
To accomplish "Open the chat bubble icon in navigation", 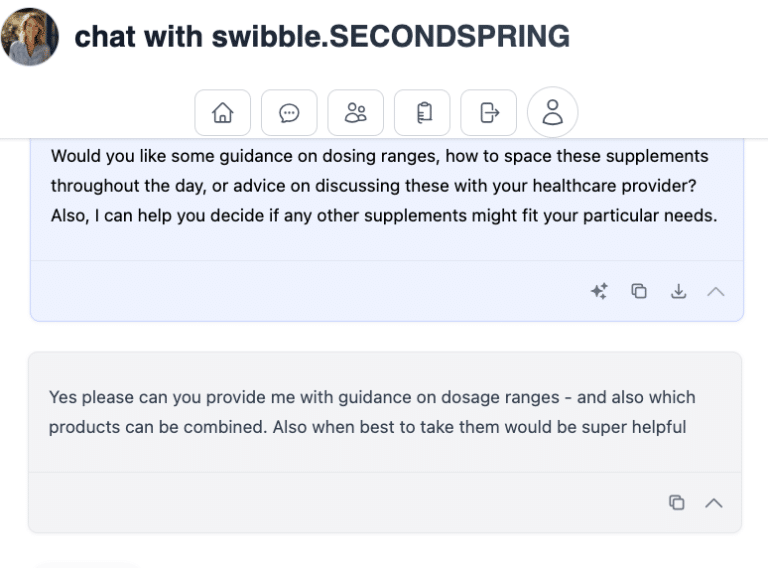I will tap(289, 113).
